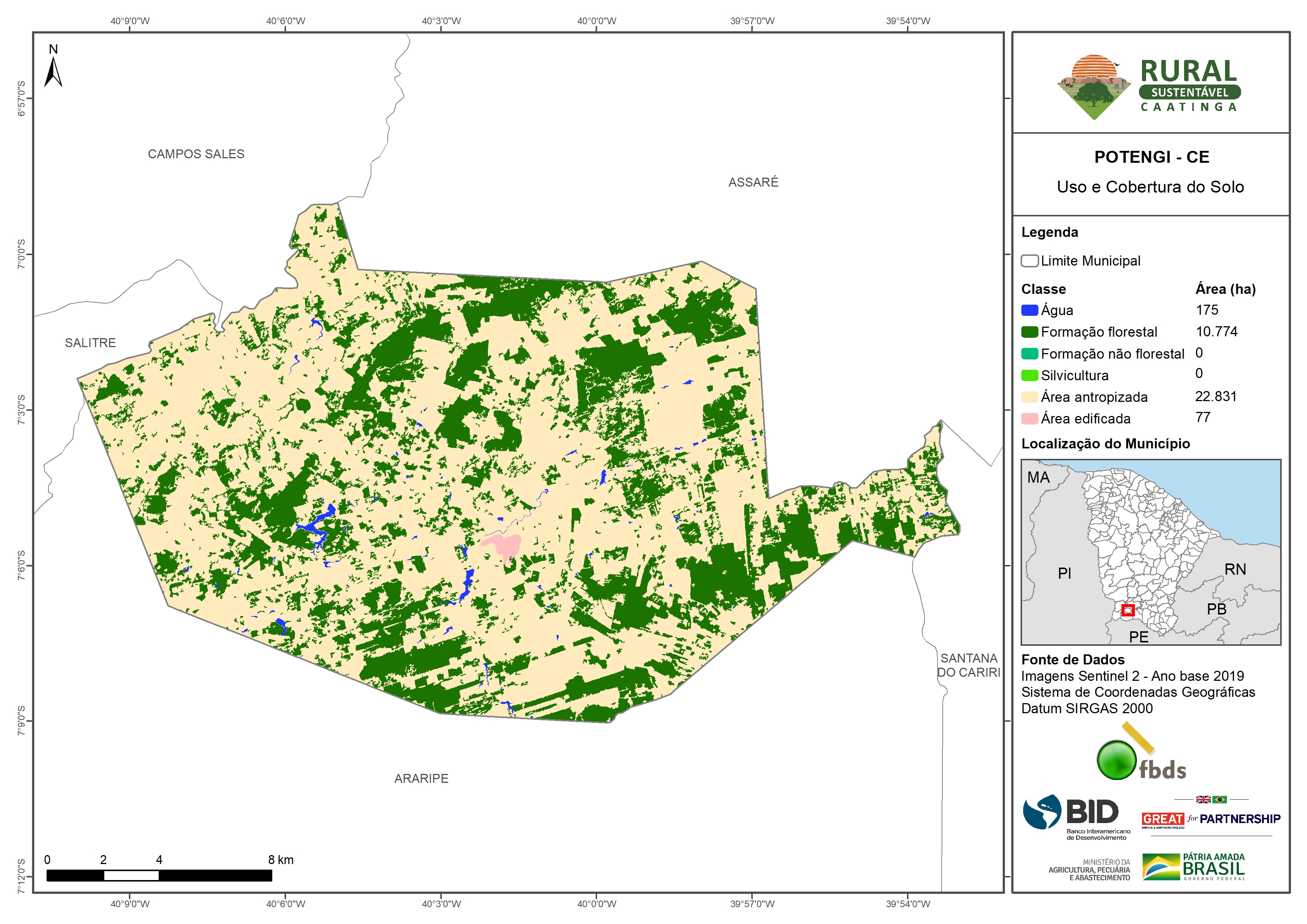The height and width of the screenshot is (924, 1307).
Task: Click the ARARIPE municipality label
Action: click(x=421, y=778)
